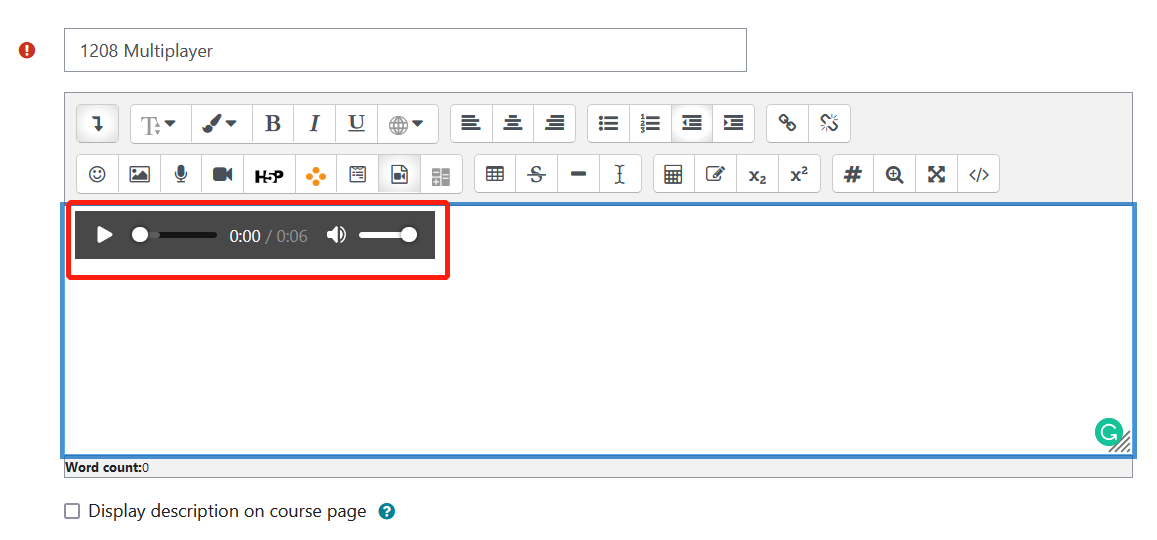
Task: Insert a numbered list
Action: (650, 124)
